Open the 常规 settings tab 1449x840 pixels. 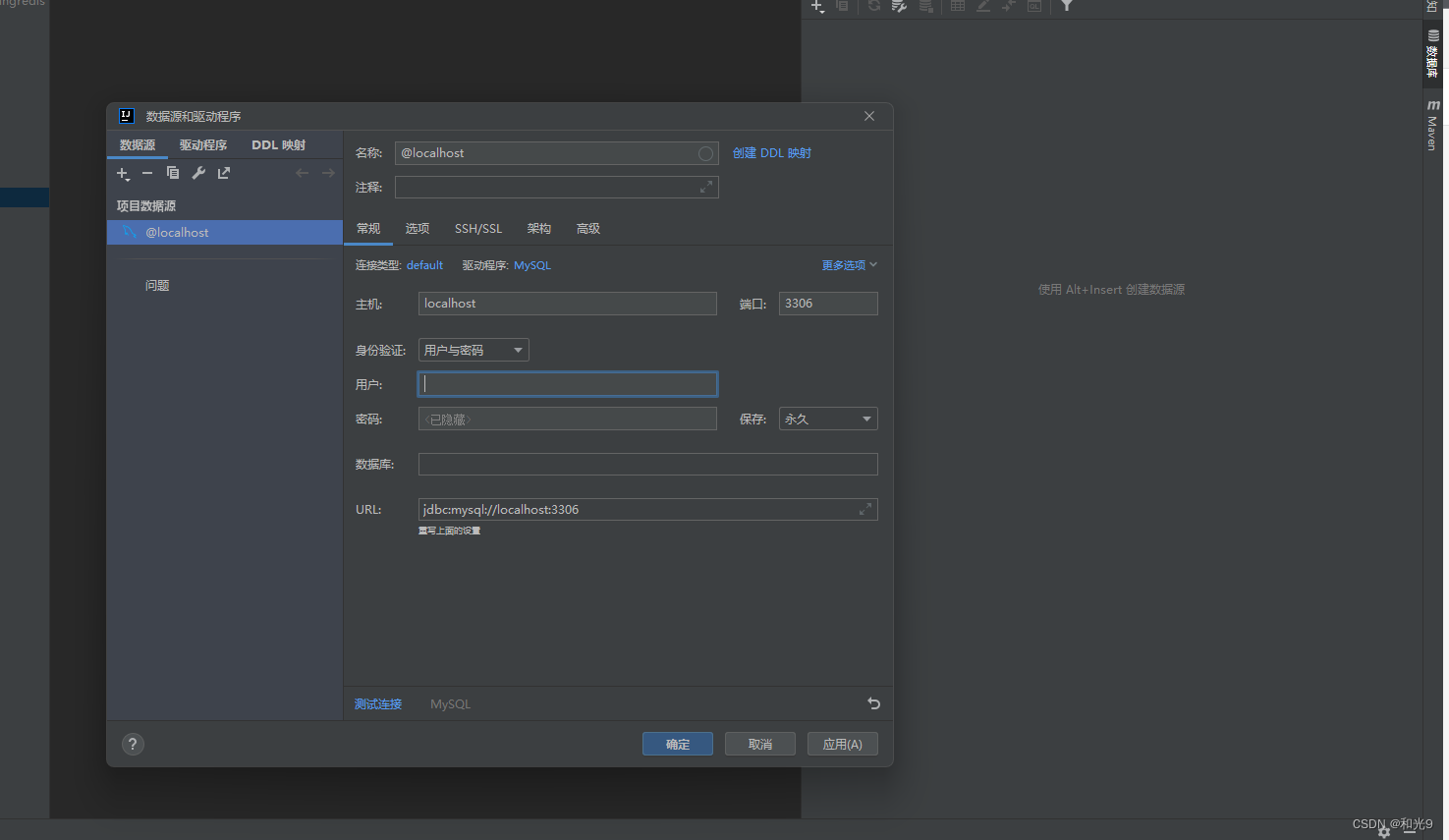[368, 228]
